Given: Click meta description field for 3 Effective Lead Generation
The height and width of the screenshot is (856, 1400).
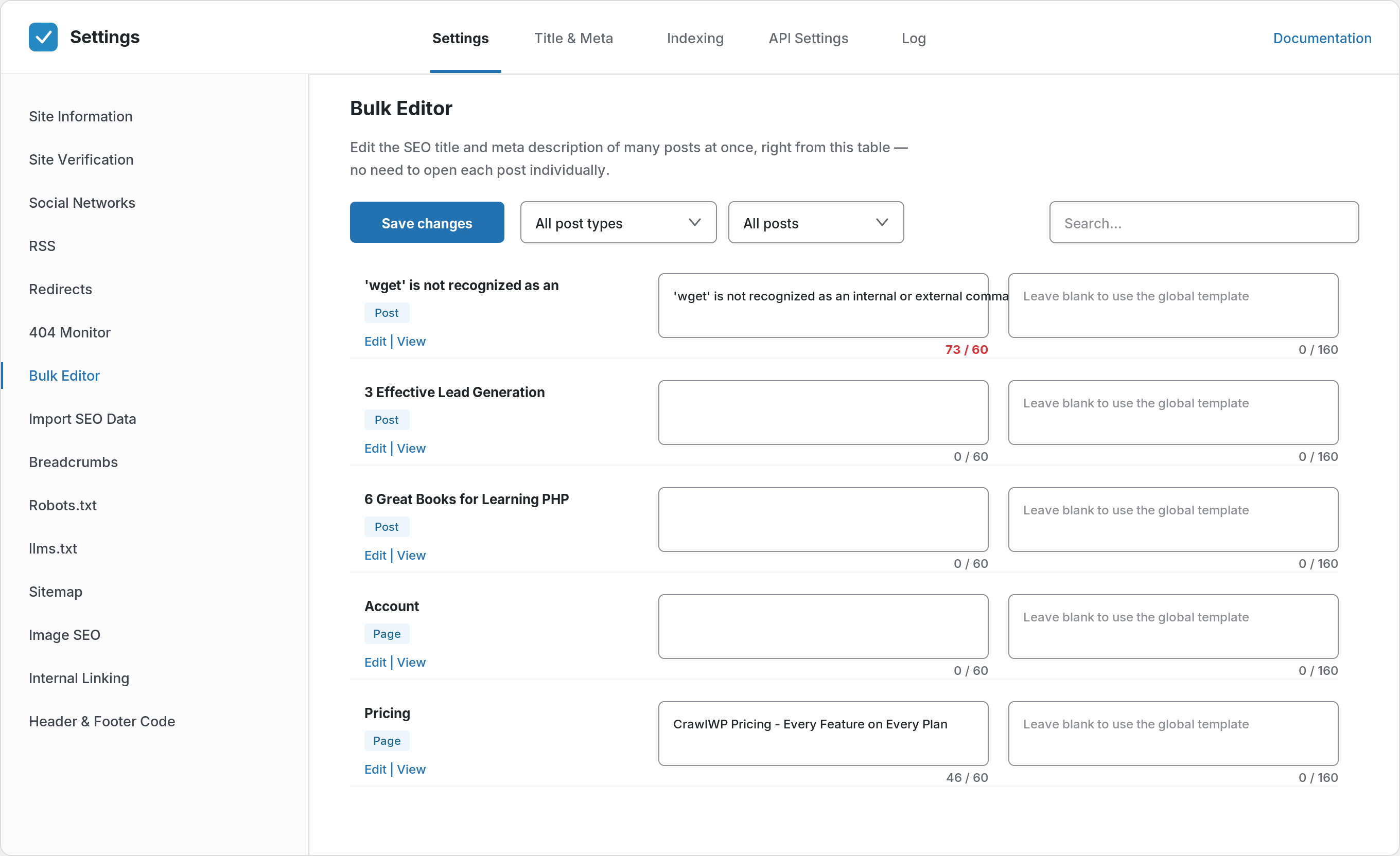Looking at the screenshot, I should pyautogui.click(x=1174, y=413).
